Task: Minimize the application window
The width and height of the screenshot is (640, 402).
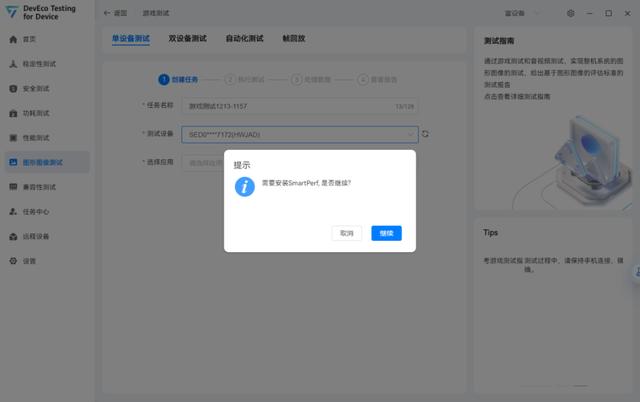Action: tap(589, 13)
